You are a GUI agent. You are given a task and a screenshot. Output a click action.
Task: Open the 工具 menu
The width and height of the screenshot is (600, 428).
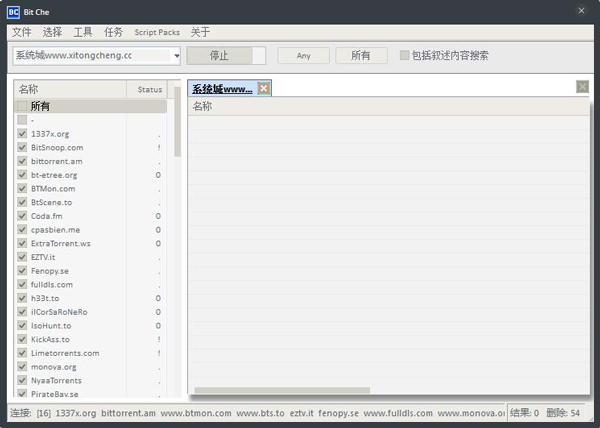click(x=83, y=33)
